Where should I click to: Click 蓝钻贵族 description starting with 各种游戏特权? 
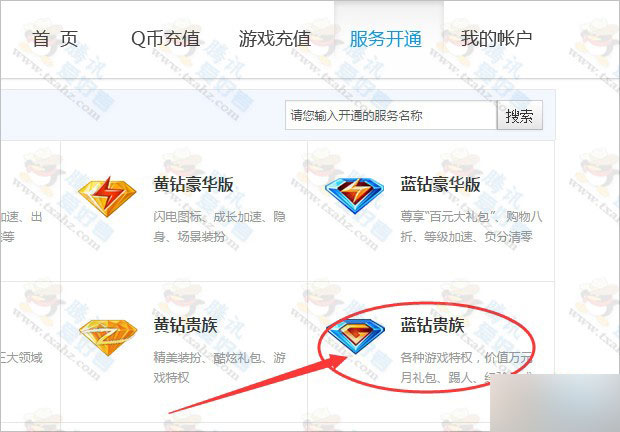tap(467, 368)
